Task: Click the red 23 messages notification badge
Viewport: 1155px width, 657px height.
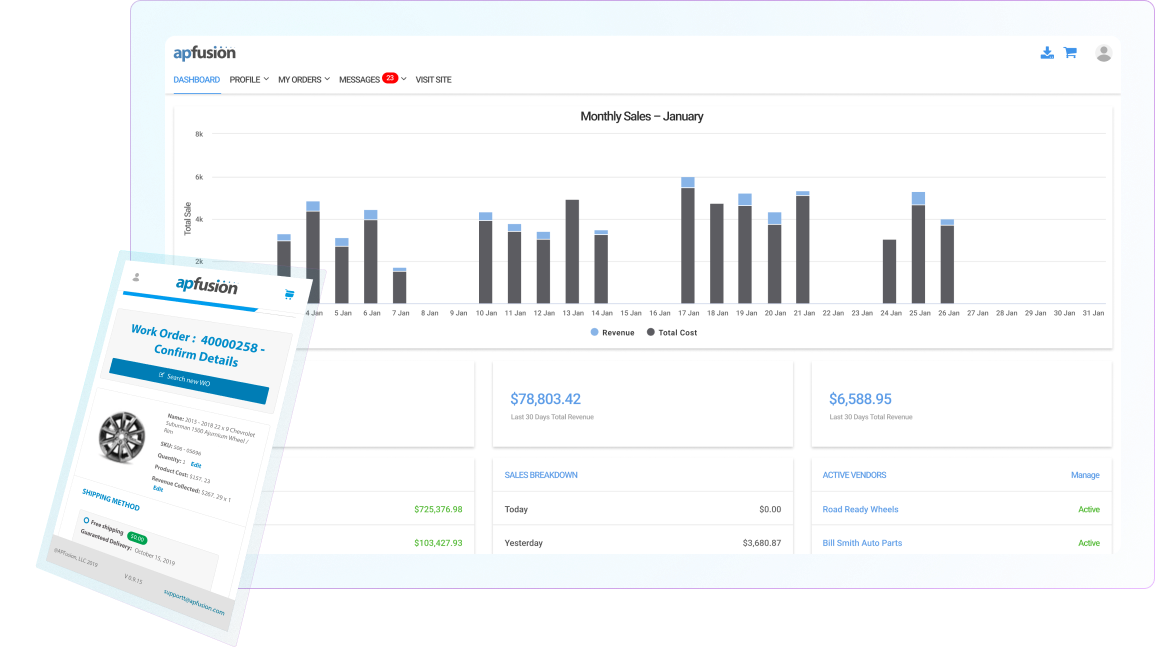Action: 390,78
